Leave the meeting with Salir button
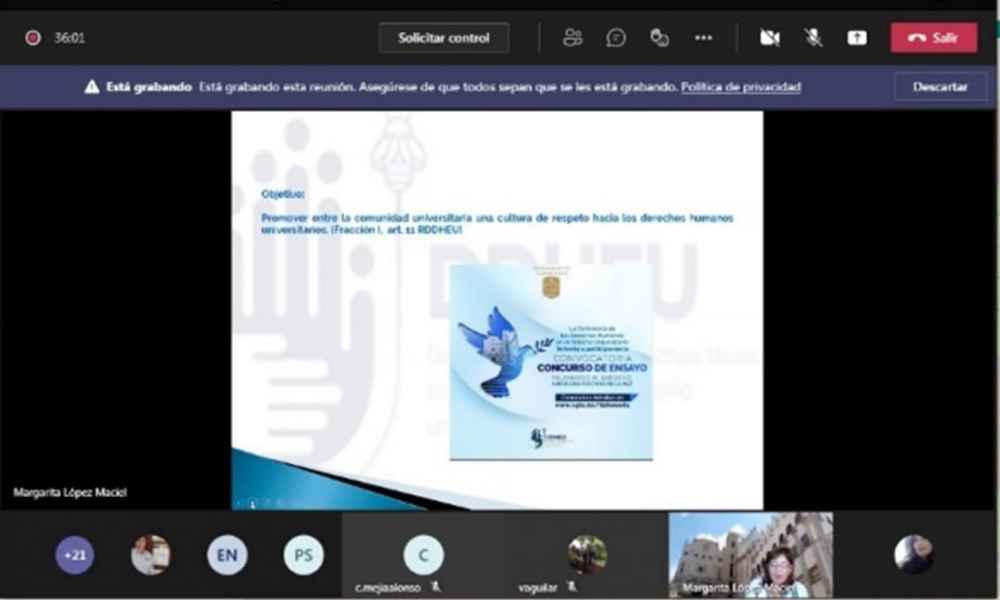The height and width of the screenshot is (600, 1000). click(934, 38)
